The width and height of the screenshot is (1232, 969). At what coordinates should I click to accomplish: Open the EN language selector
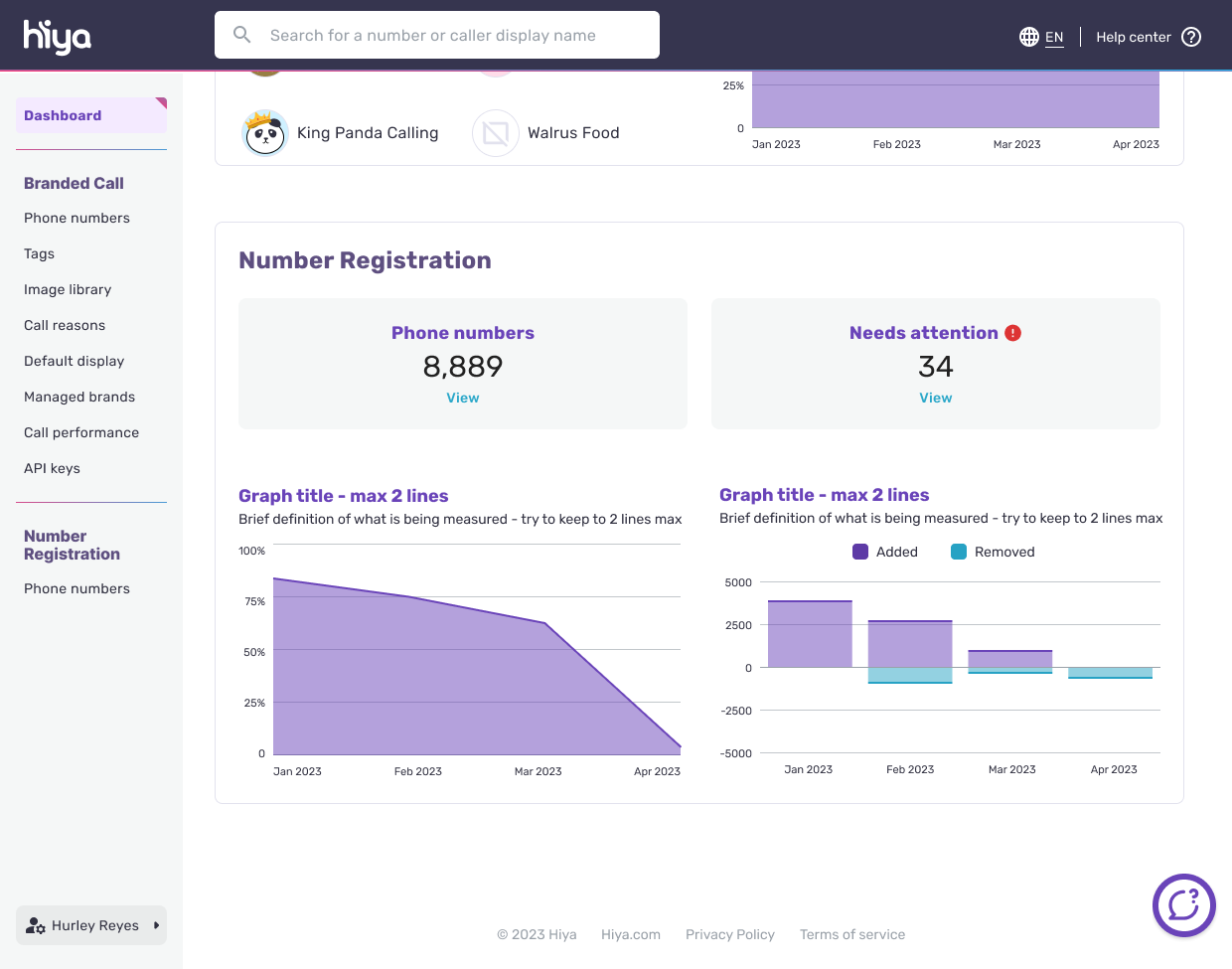click(1054, 37)
